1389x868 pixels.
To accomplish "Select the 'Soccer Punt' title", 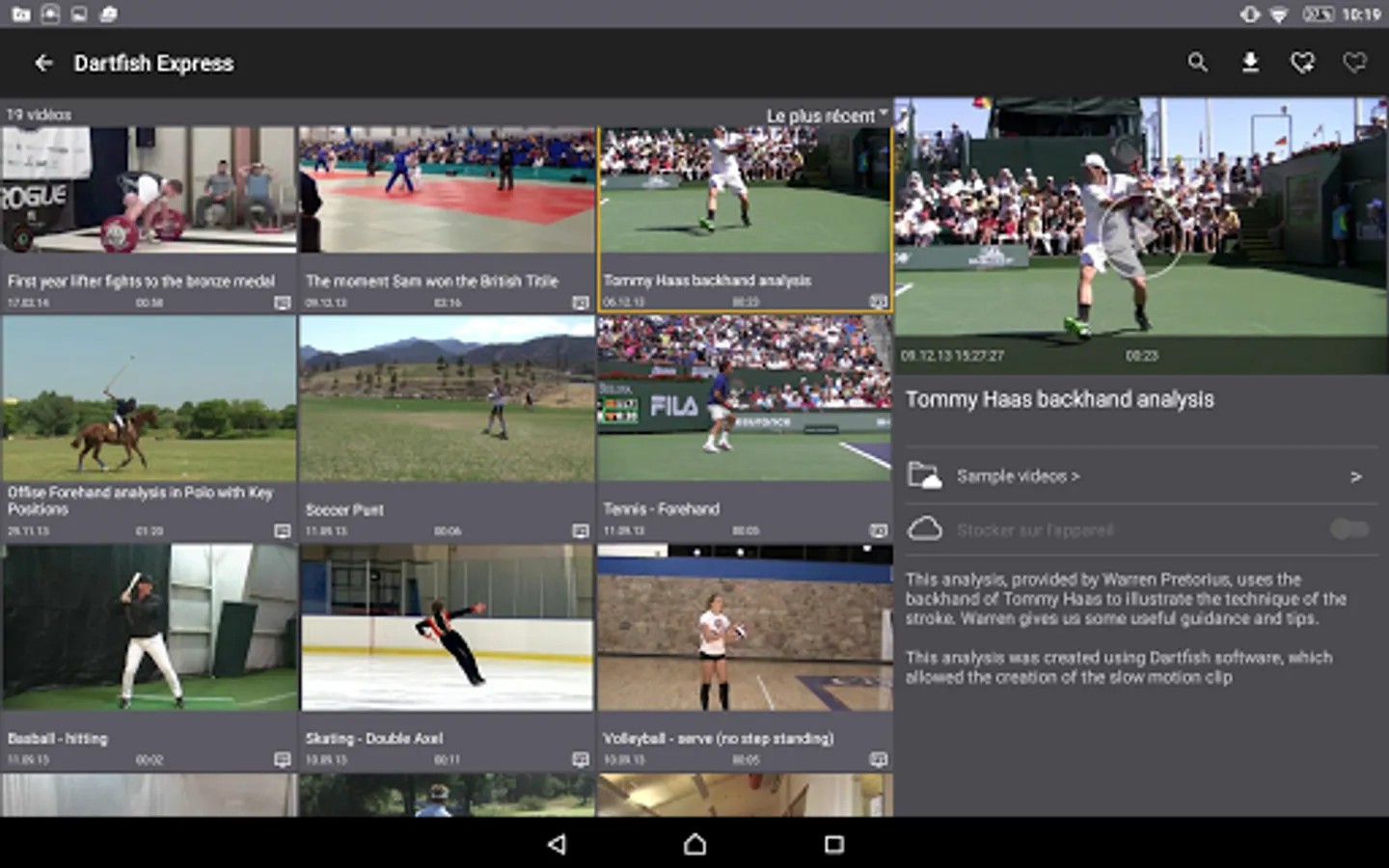I will pos(344,510).
